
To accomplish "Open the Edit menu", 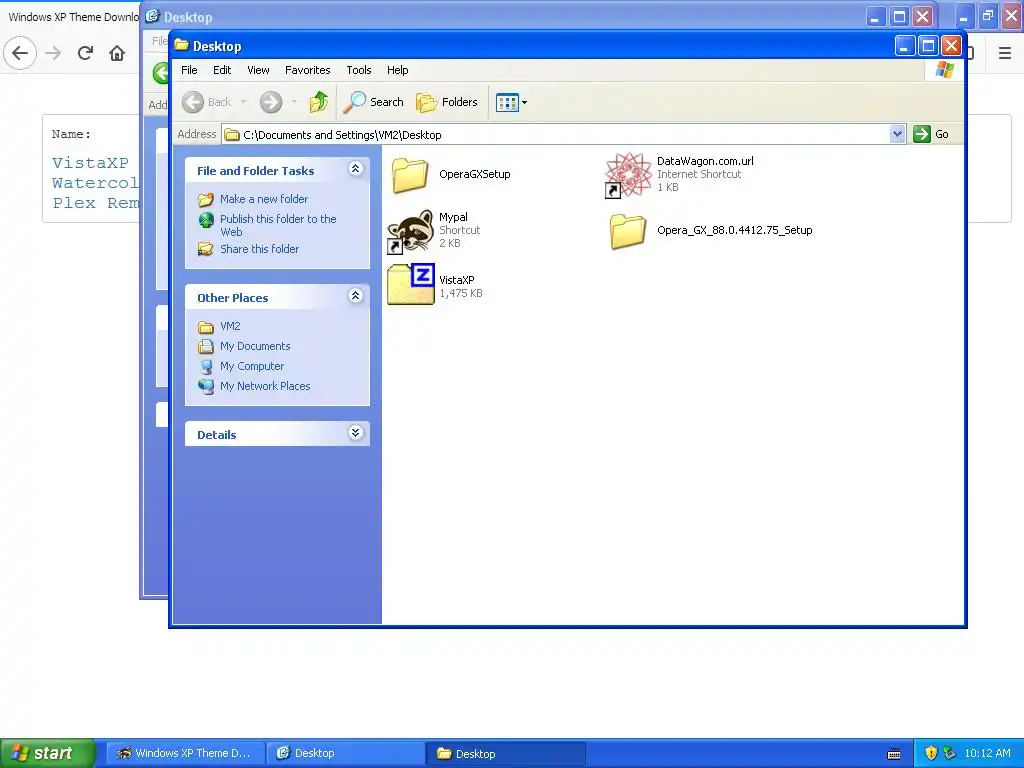I will pos(222,70).
